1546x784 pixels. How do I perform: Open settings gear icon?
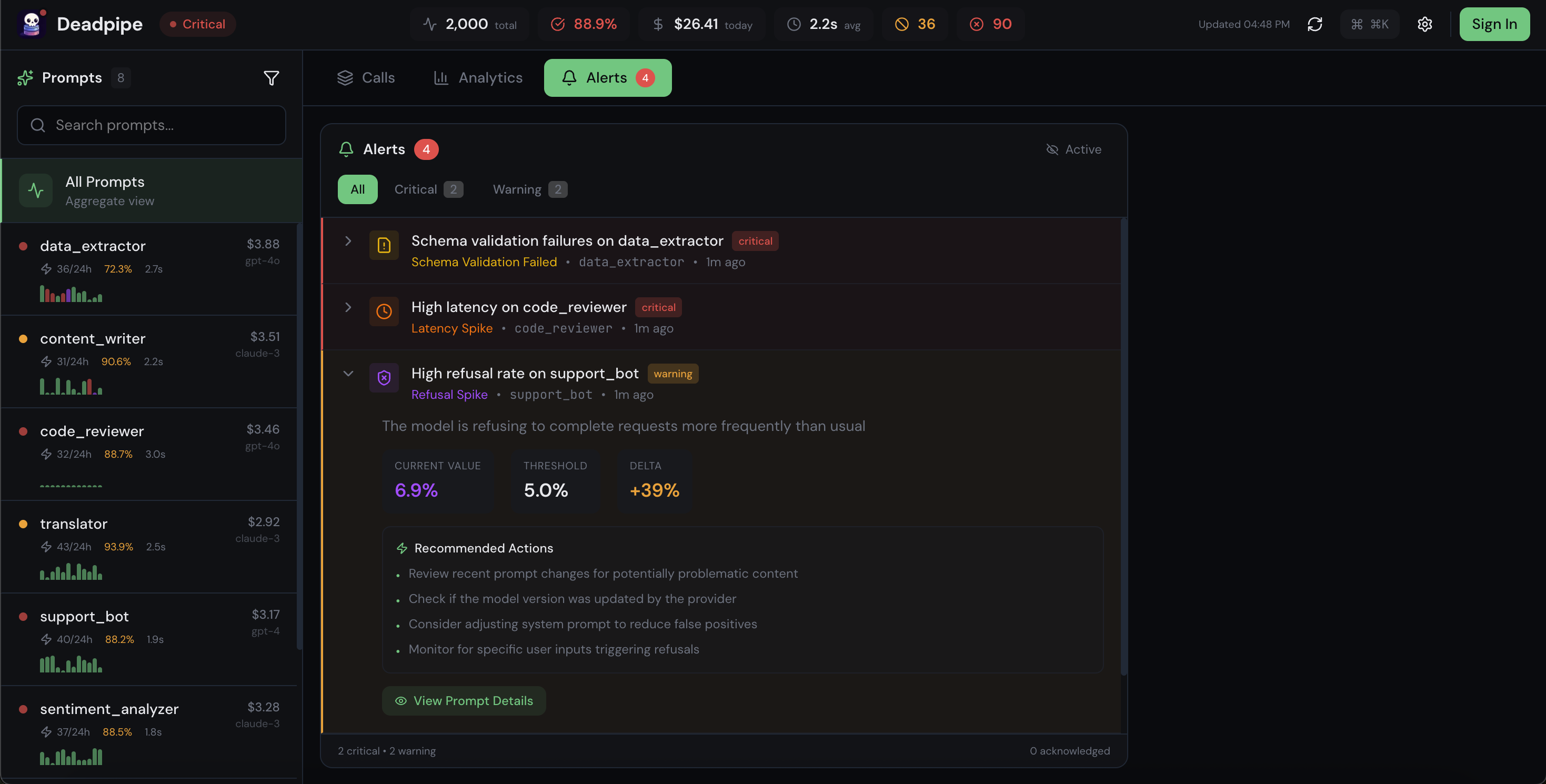1425,24
